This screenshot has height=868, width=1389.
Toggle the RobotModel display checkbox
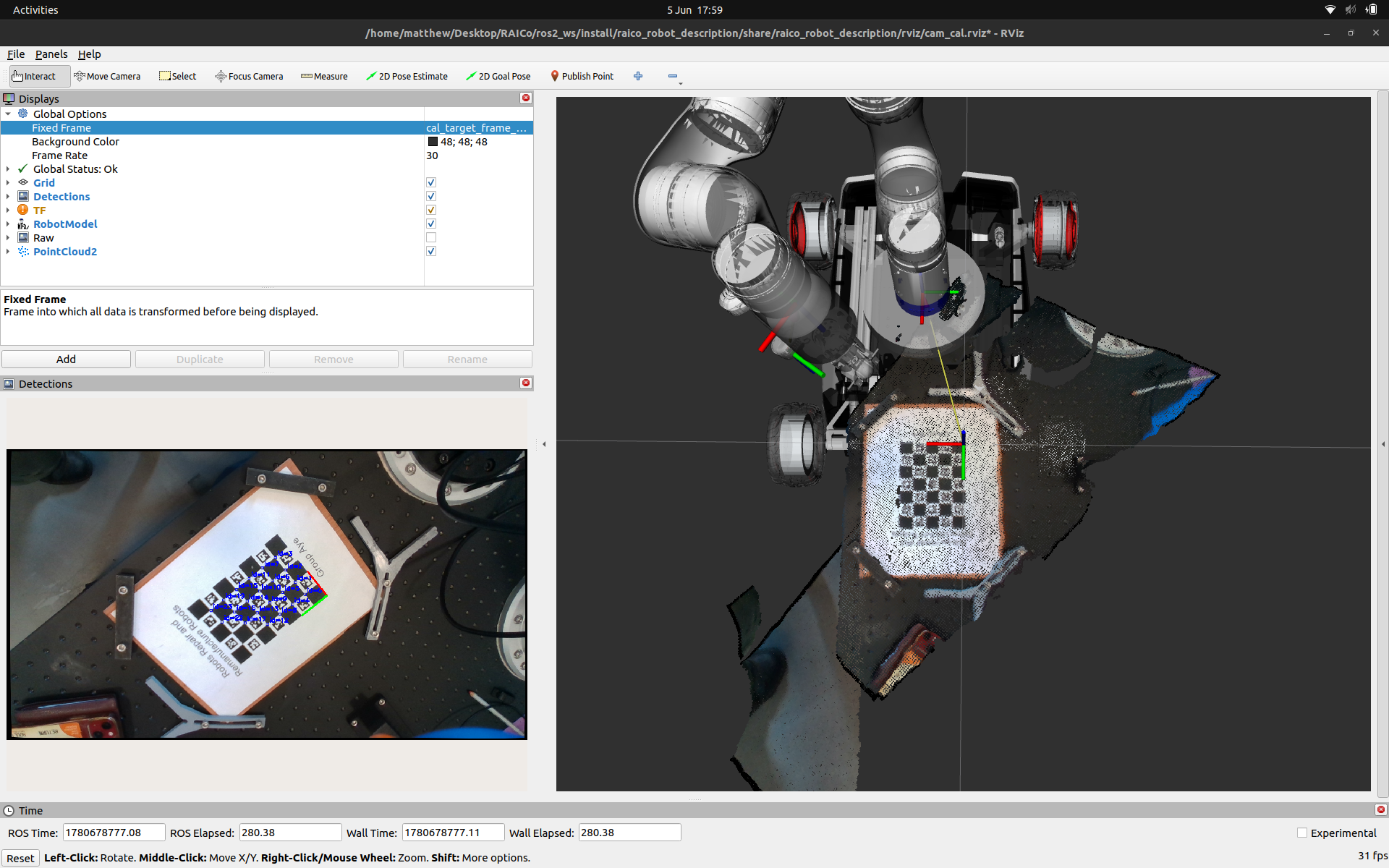pos(431,224)
